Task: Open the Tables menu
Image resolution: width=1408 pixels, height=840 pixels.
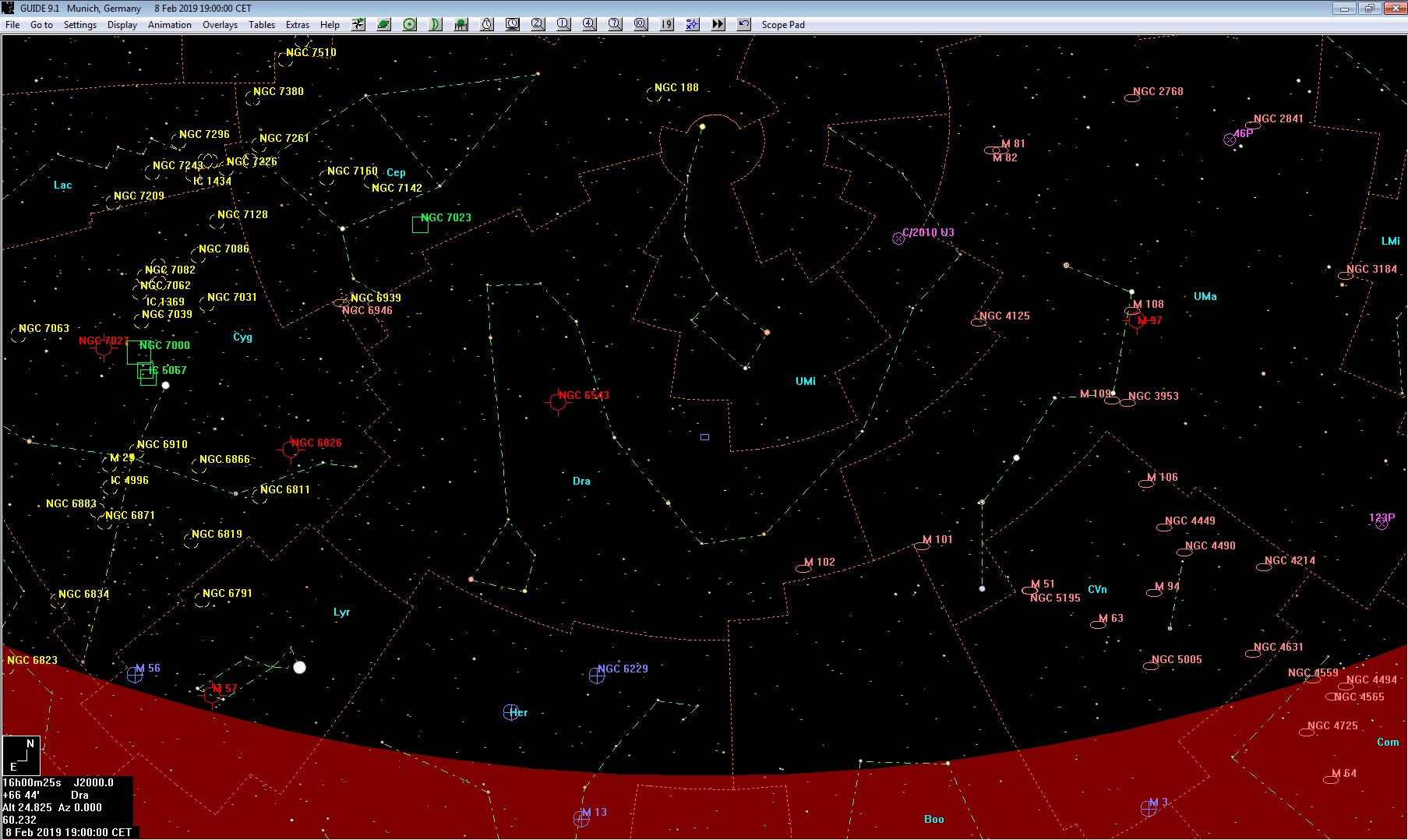Action: (x=262, y=25)
